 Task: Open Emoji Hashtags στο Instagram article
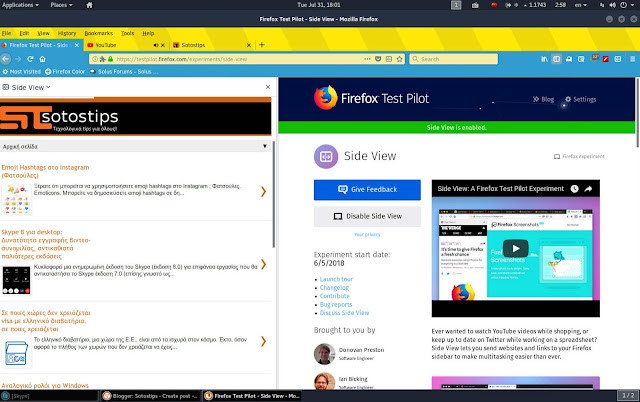(x=45, y=171)
